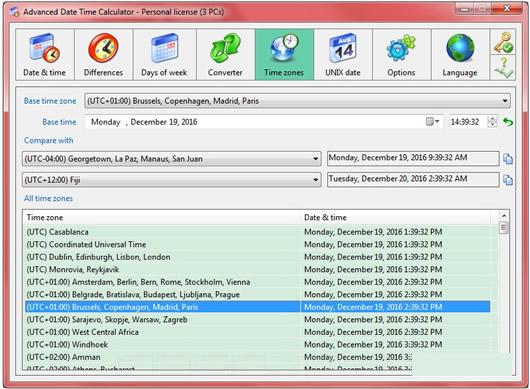Select the highlighted Brussels, Copenhagen row
530x389 pixels.
tap(257, 307)
